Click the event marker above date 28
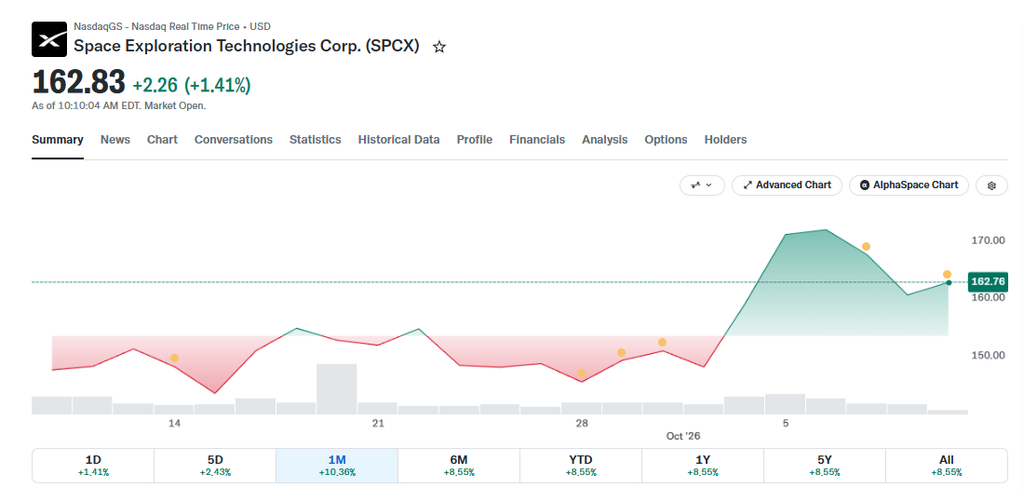1024x491 pixels. coord(581,373)
